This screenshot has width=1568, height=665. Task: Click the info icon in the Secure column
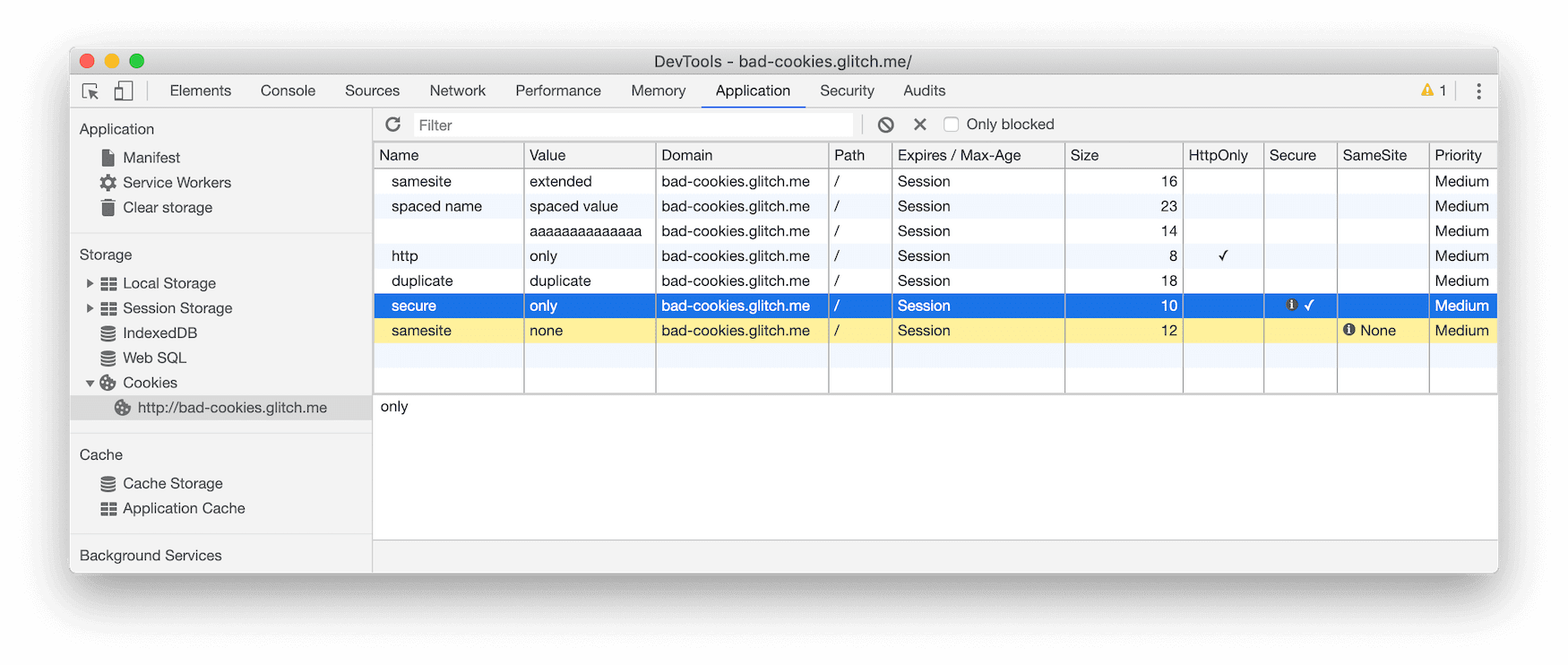[1292, 306]
